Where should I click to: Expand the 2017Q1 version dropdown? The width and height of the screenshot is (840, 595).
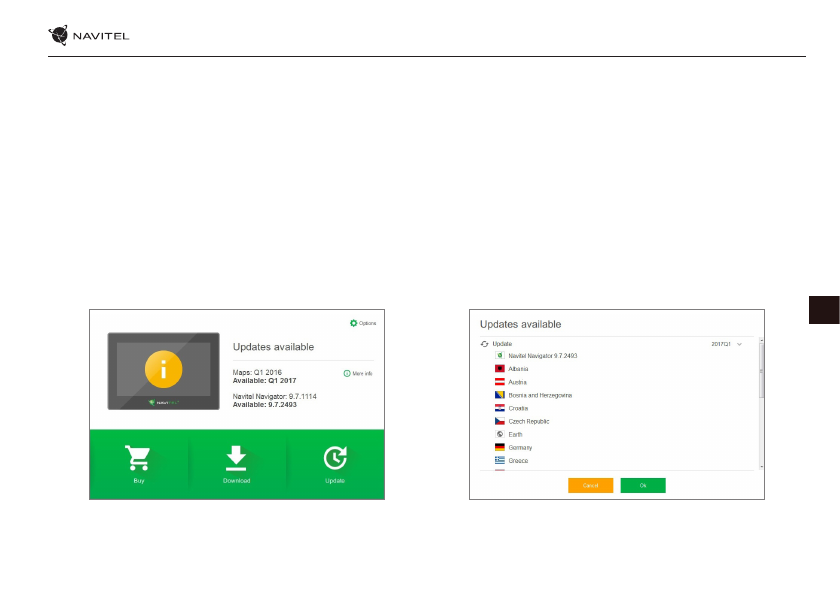tap(739, 344)
